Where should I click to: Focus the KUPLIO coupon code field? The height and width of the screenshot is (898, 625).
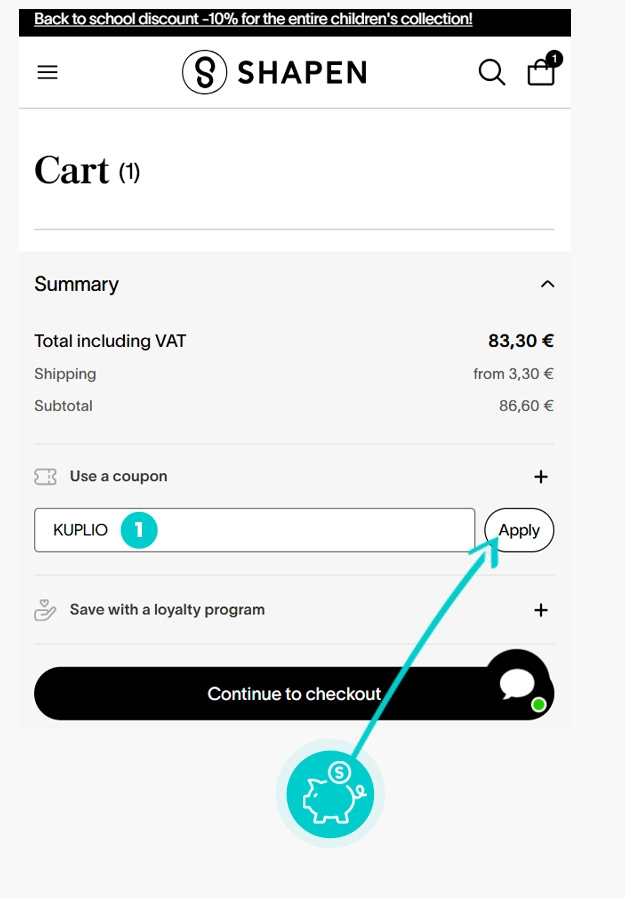[300, 530]
